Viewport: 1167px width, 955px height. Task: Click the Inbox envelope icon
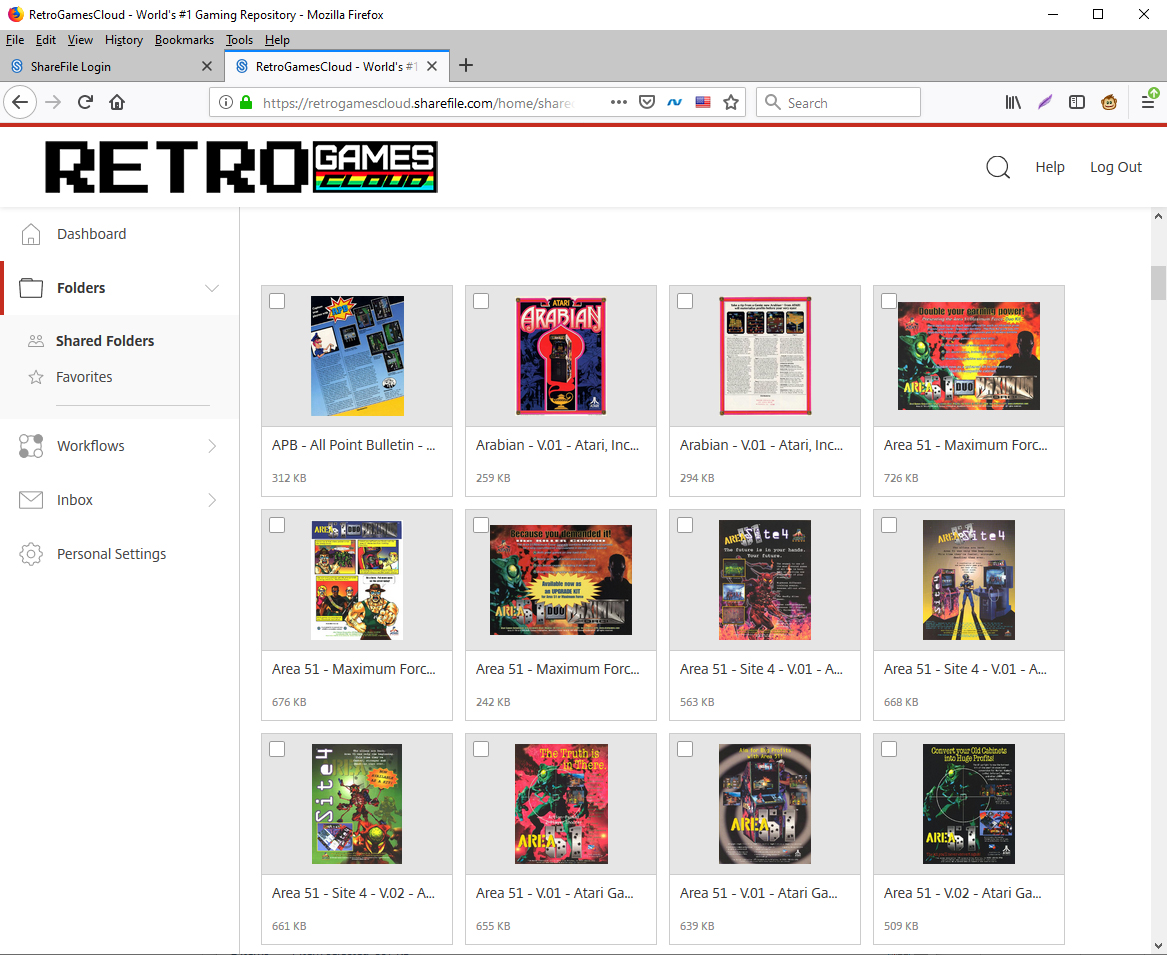click(31, 499)
